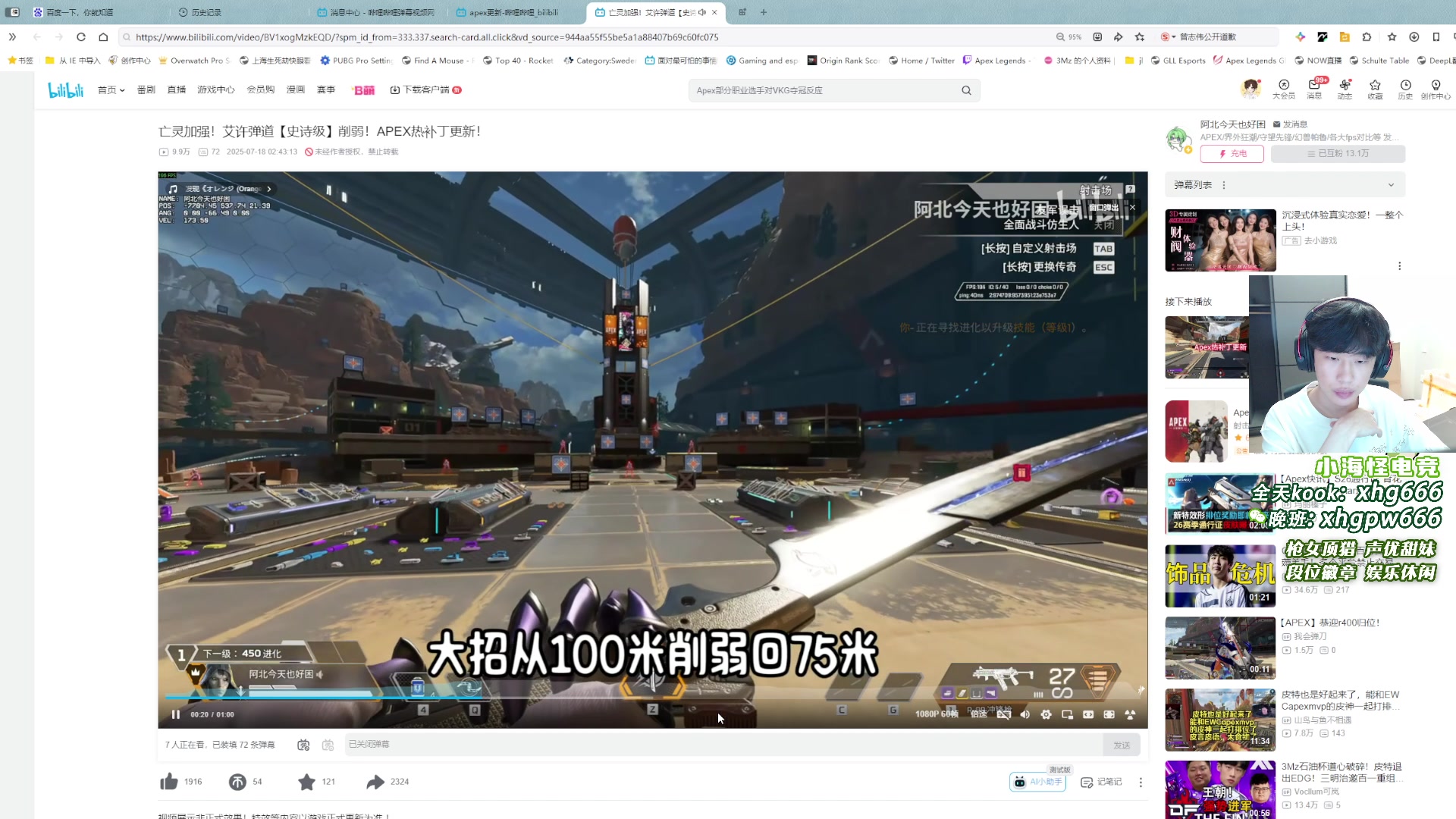Open the 弹幕列表 three-dot menu

tap(1224, 185)
